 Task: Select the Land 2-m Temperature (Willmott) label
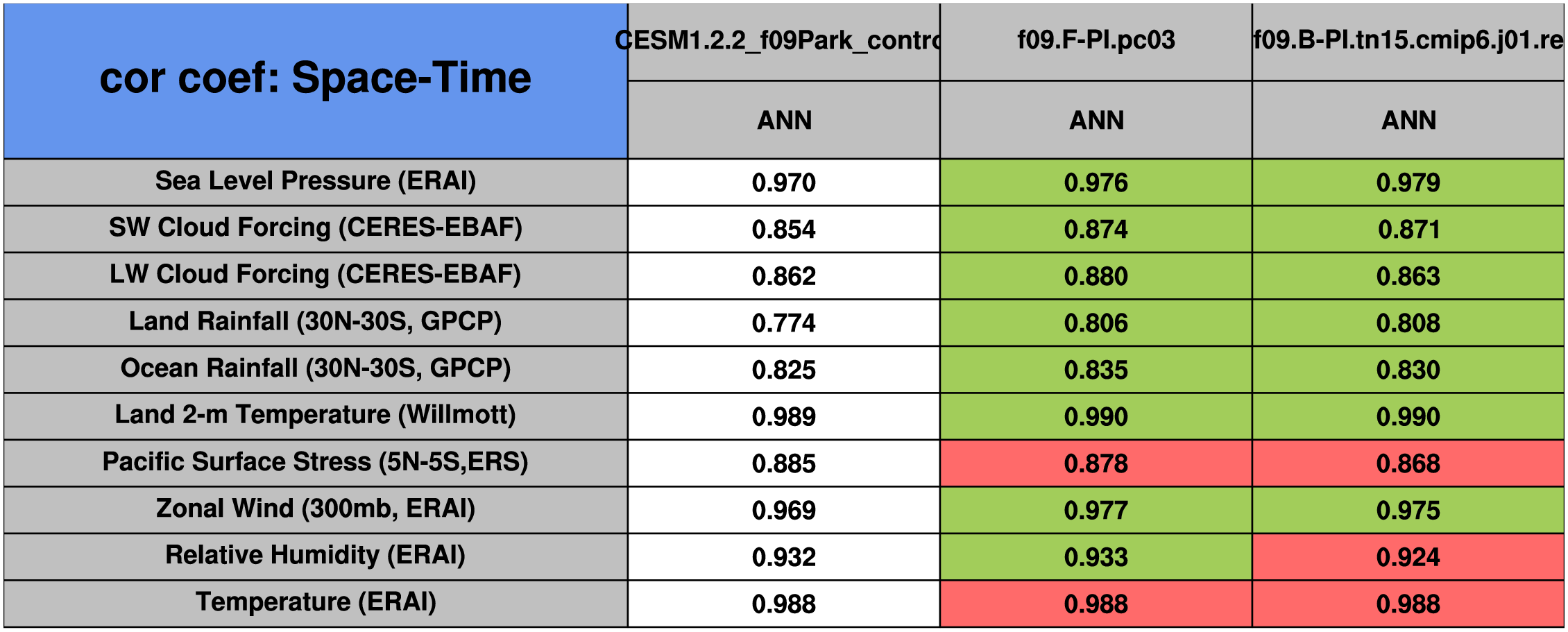point(316,416)
